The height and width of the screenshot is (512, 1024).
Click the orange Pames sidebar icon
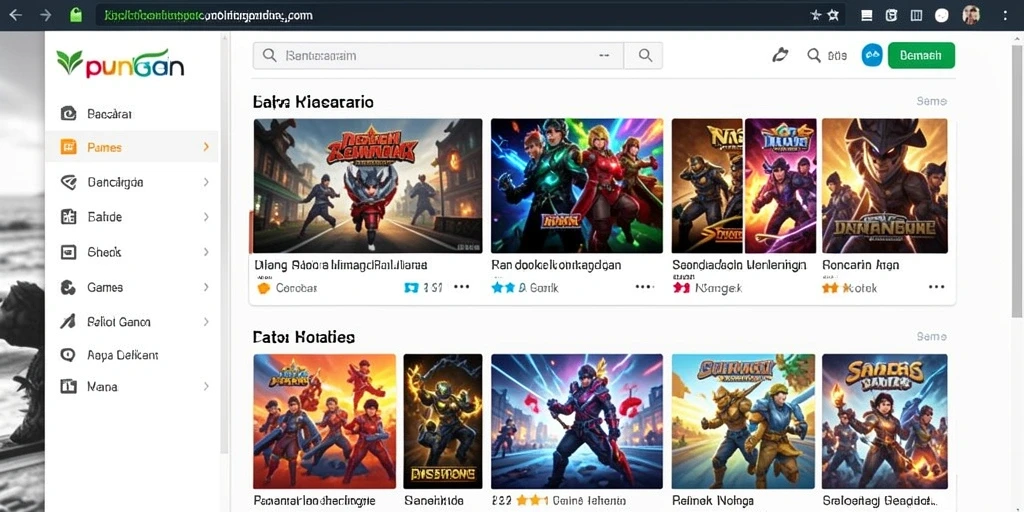point(68,147)
